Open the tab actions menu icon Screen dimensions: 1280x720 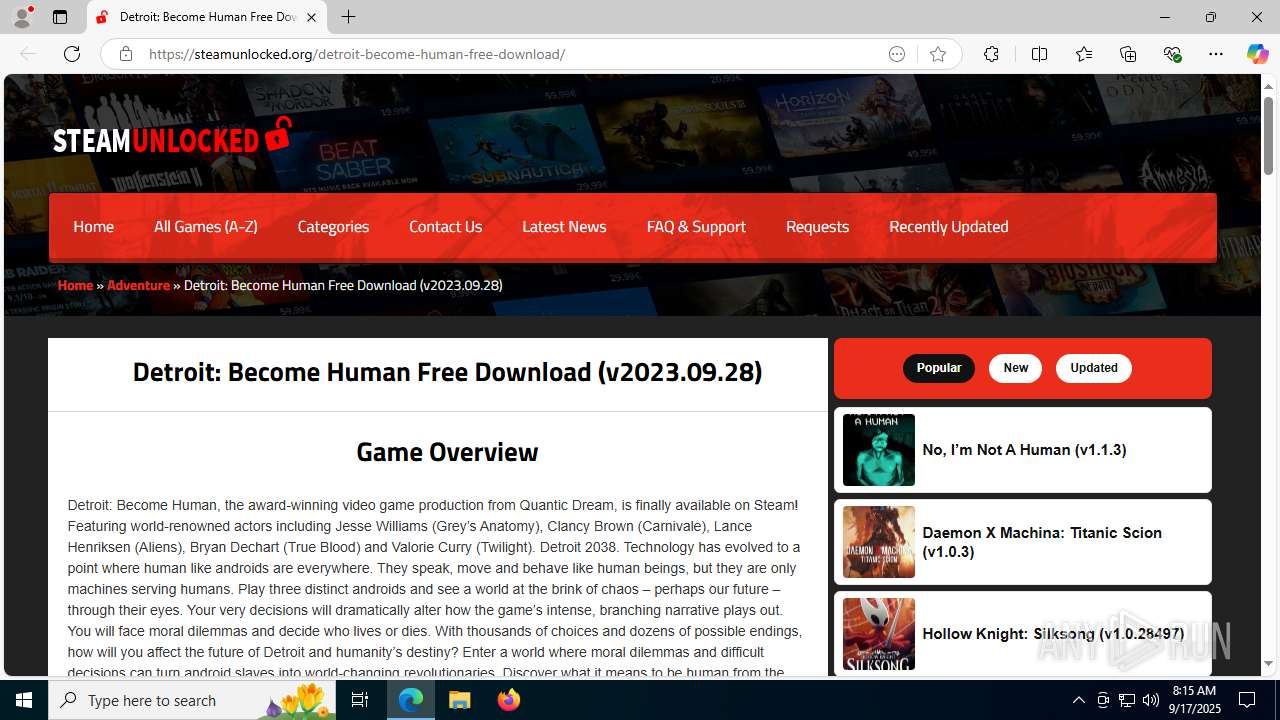tap(60, 17)
